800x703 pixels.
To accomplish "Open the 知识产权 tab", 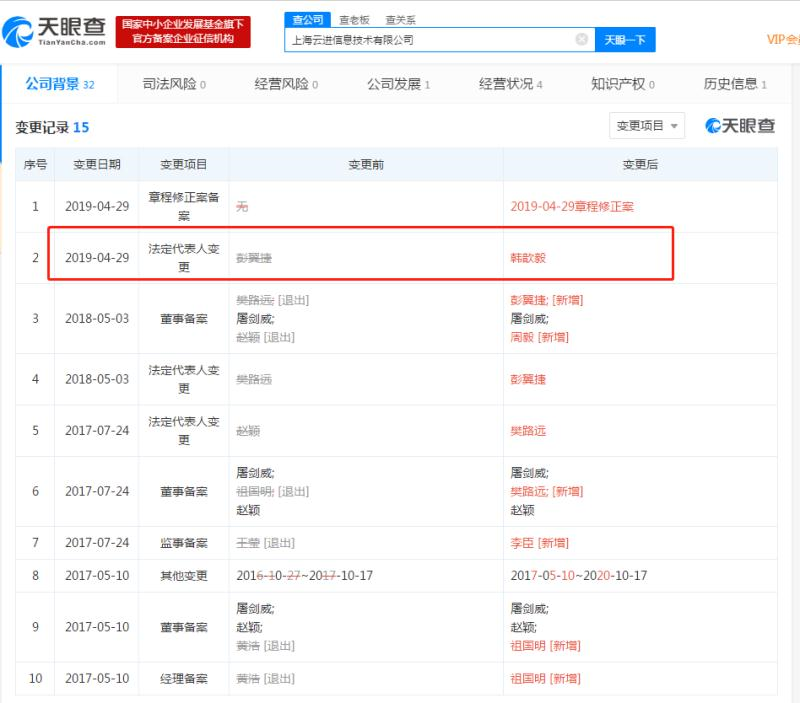I will coord(622,84).
